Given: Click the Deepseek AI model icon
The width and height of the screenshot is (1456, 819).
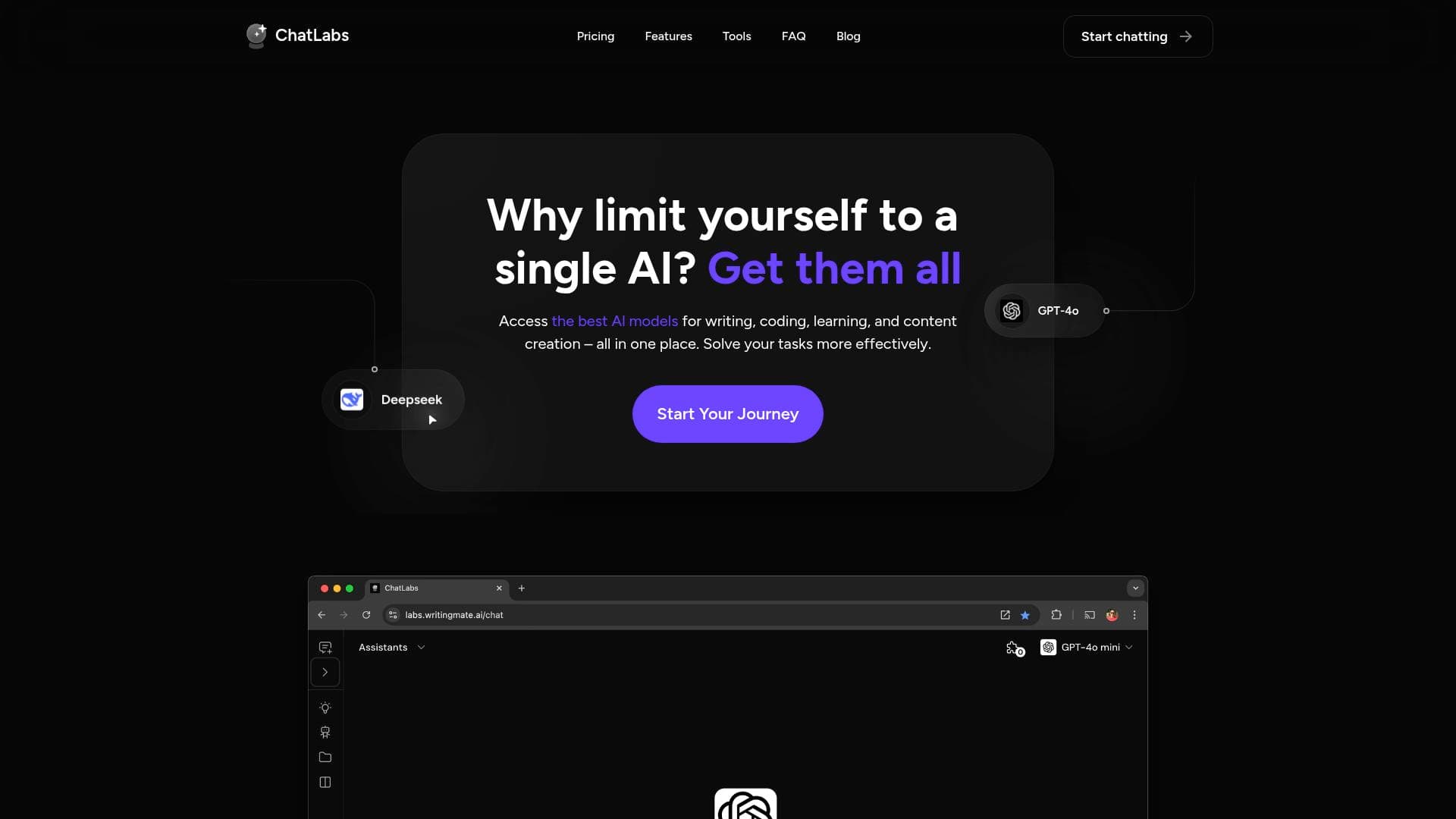Looking at the screenshot, I should click(351, 398).
